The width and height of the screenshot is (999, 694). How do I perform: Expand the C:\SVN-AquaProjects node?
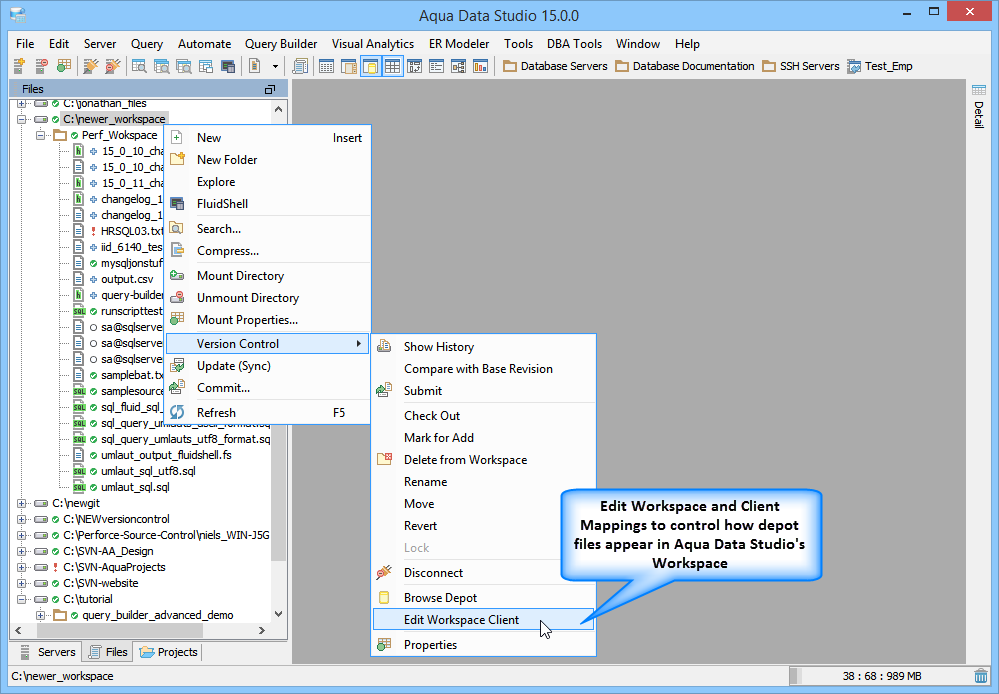[22, 567]
